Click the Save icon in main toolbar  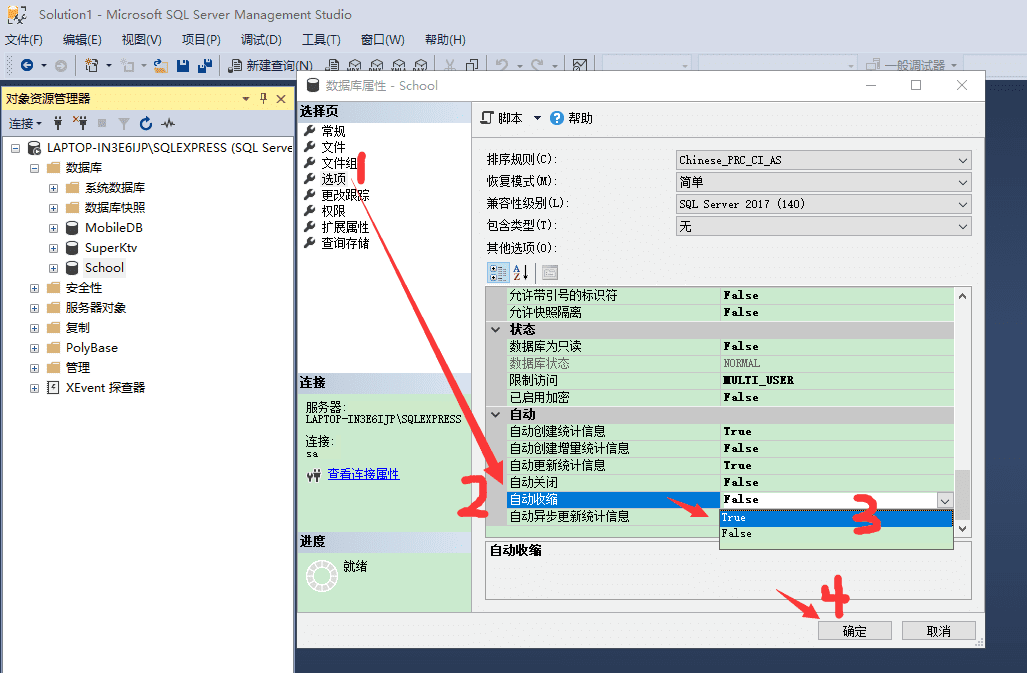pos(183,65)
